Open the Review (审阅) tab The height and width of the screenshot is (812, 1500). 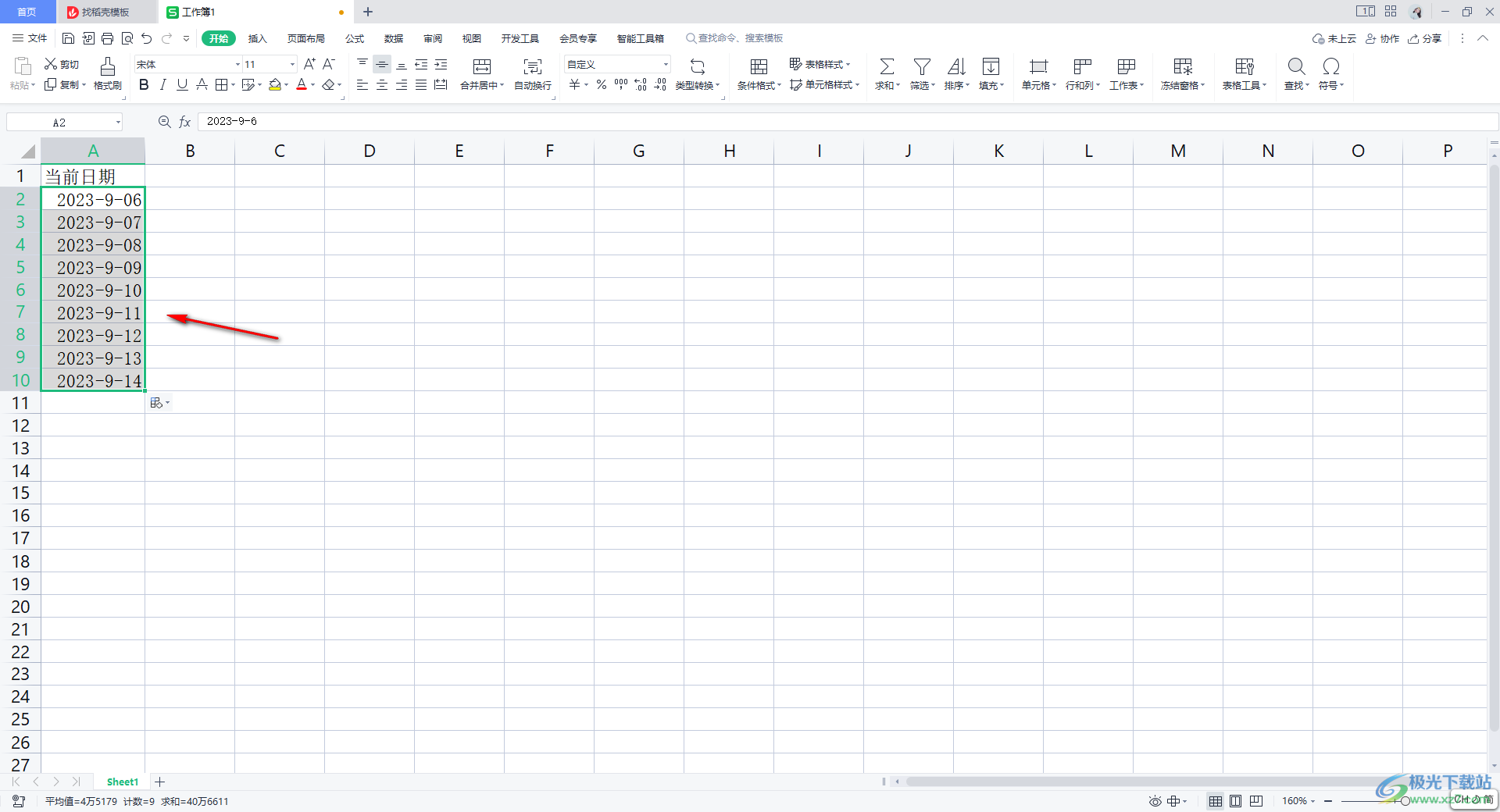point(433,38)
